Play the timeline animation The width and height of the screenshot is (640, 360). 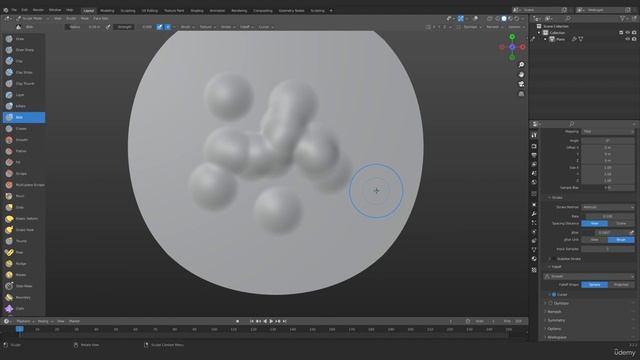(x=271, y=321)
